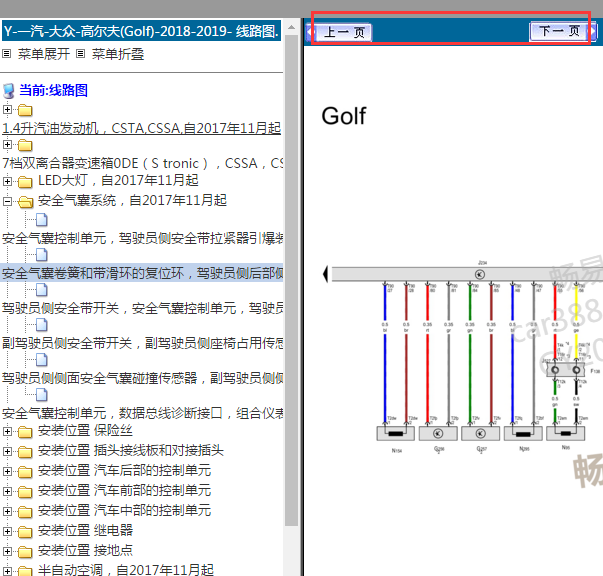The width and height of the screenshot is (603, 576).
Task: Expand the 1.4升汽油发动机 folder node
Action: [x=7, y=110]
